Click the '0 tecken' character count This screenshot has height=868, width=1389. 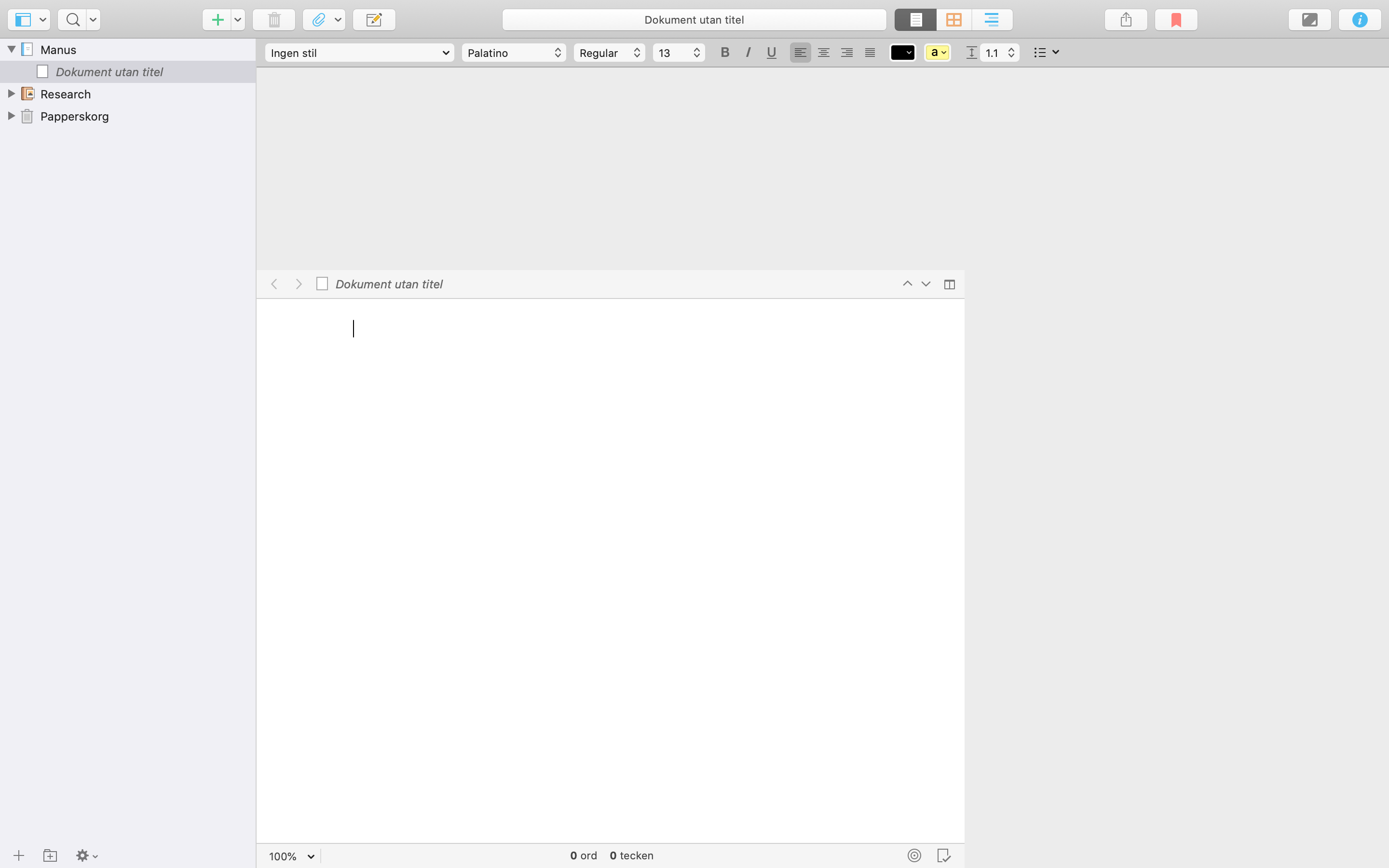coord(631,855)
